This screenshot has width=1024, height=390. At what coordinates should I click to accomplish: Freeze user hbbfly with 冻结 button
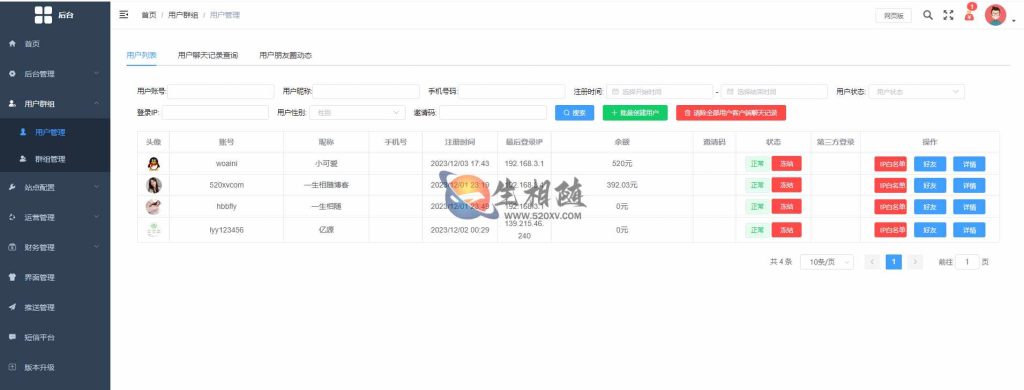[786, 206]
